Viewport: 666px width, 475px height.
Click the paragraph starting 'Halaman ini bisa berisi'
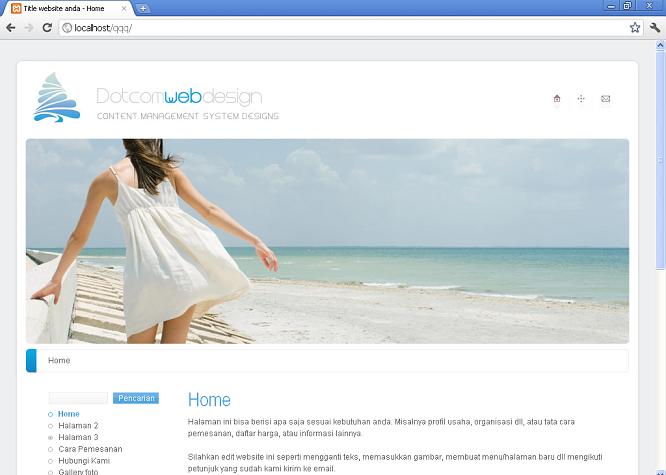(381, 427)
